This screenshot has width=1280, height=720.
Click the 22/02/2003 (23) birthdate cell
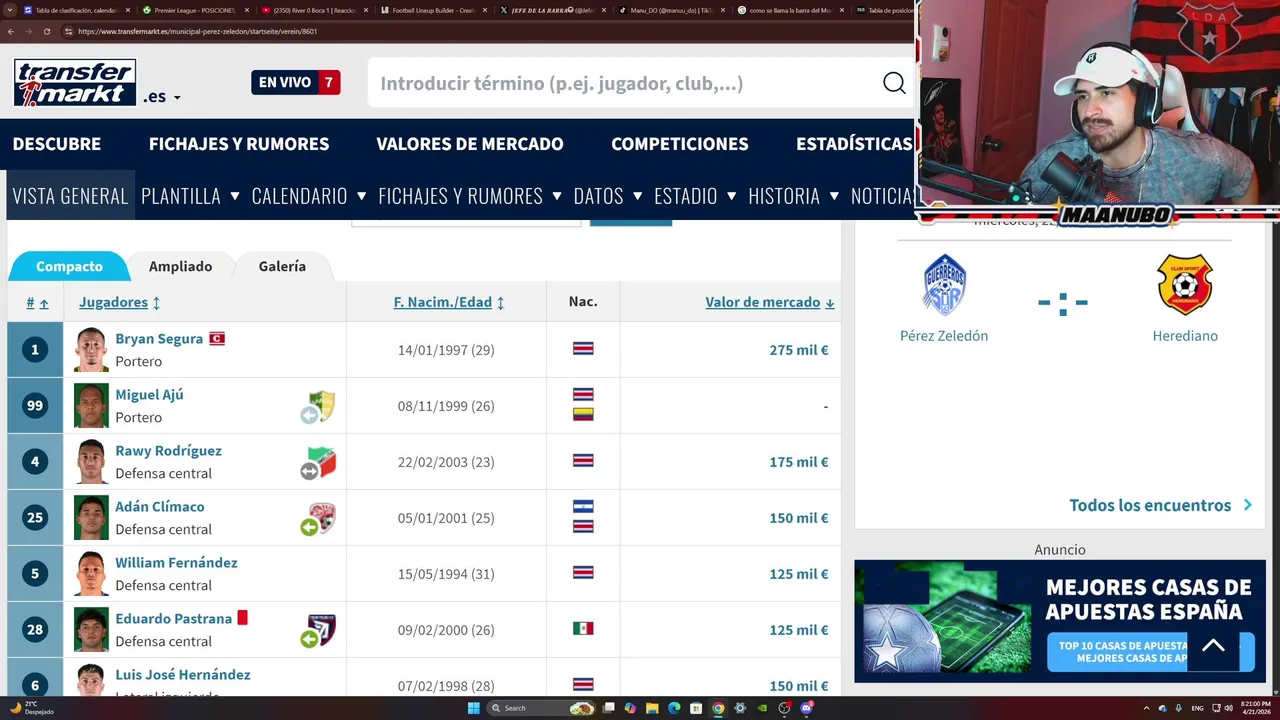[x=446, y=462]
